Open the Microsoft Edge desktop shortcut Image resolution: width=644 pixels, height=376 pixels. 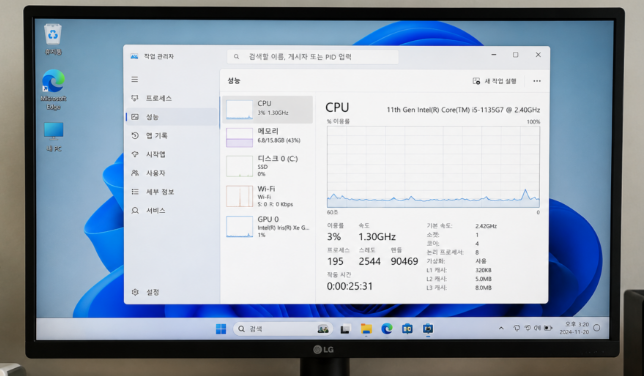click(53, 90)
